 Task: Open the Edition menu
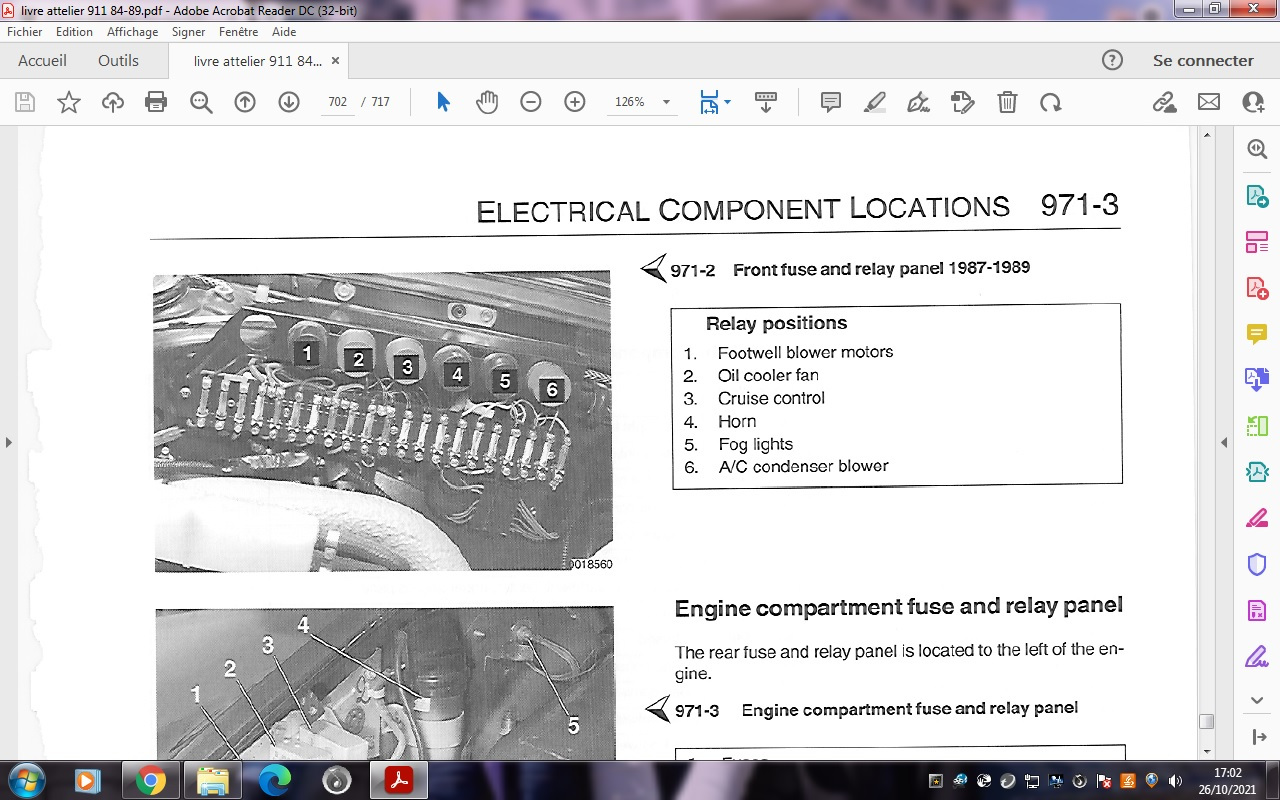(x=74, y=32)
